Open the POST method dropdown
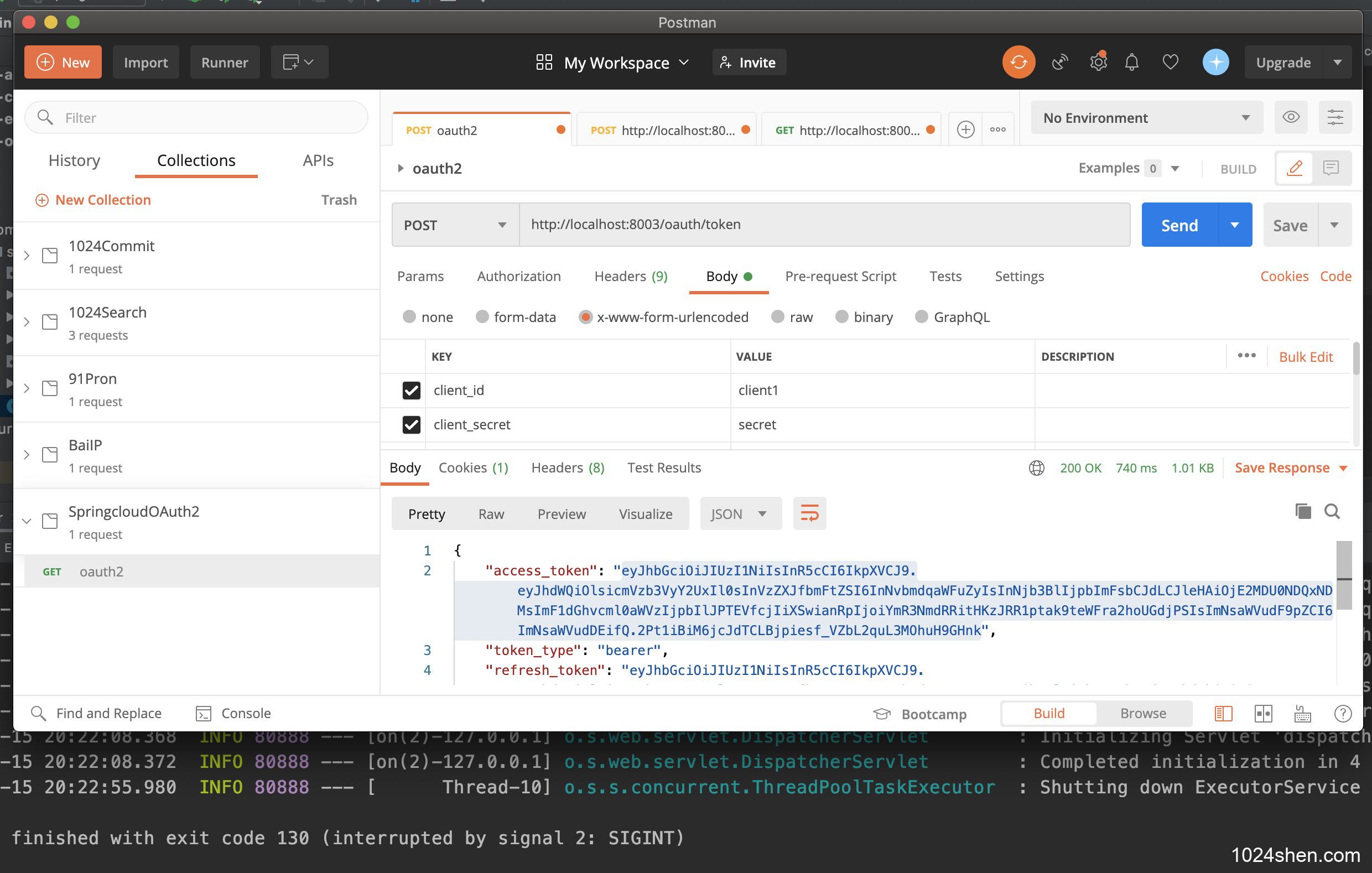Image resolution: width=1372 pixels, height=873 pixels. tap(455, 225)
